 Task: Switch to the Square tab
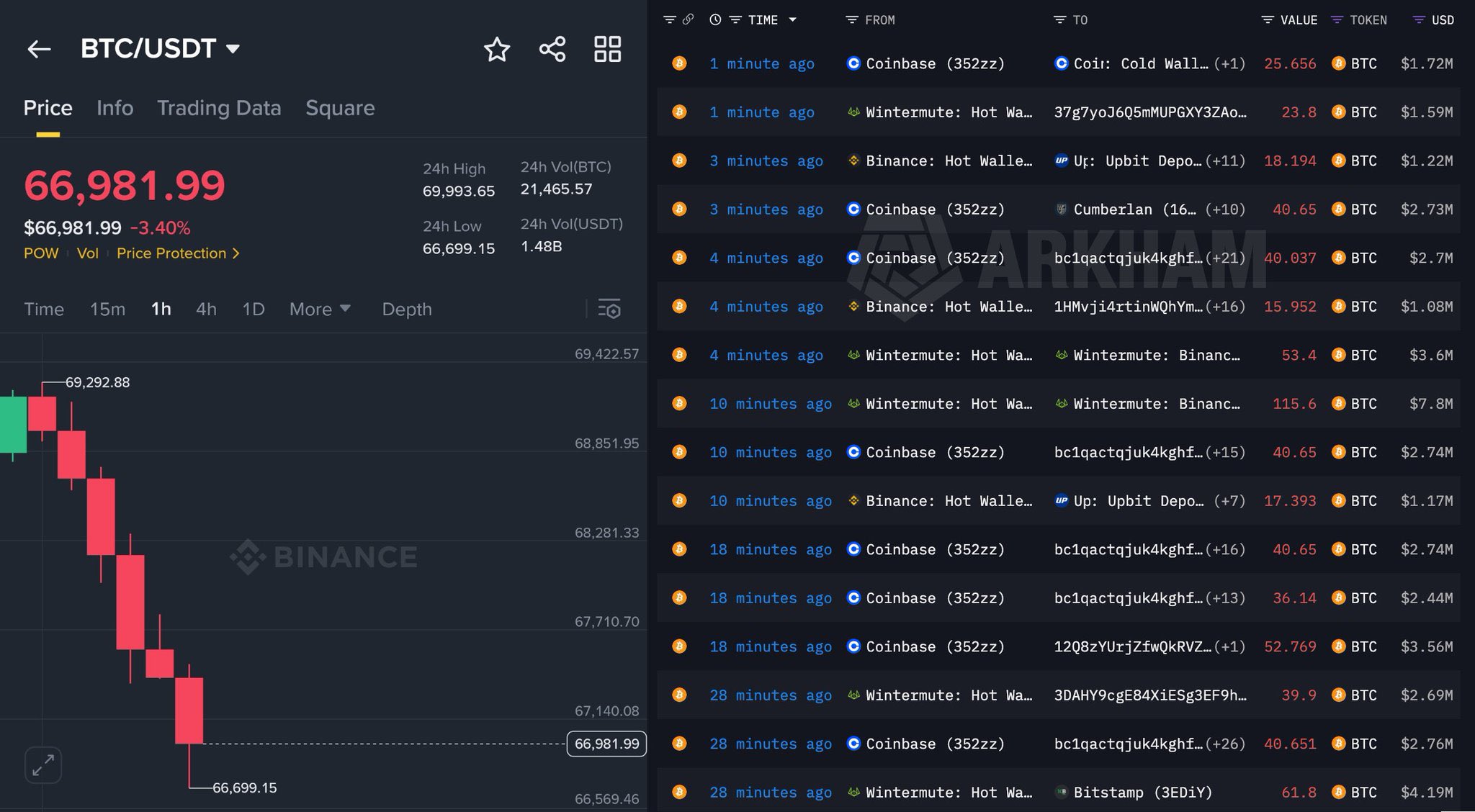coord(340,108)
